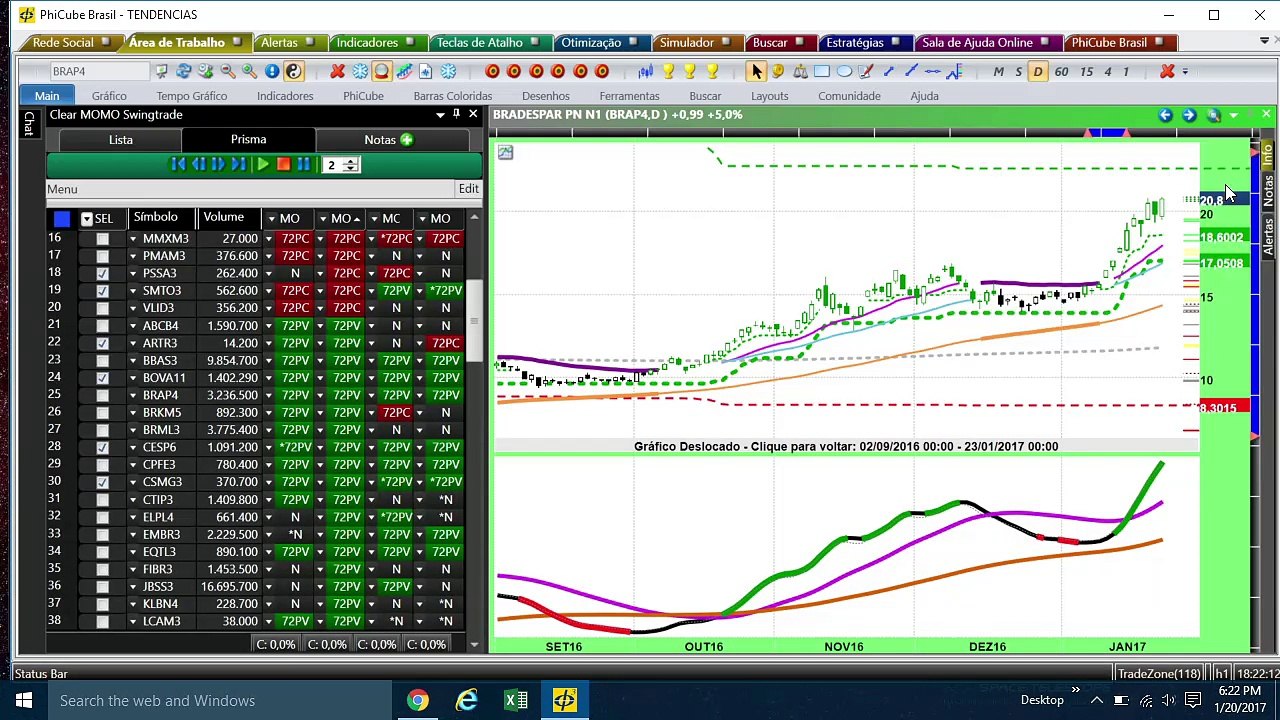1280x720 pixels.
Task: Toggle the crystal ball icon
Action: 382,71
